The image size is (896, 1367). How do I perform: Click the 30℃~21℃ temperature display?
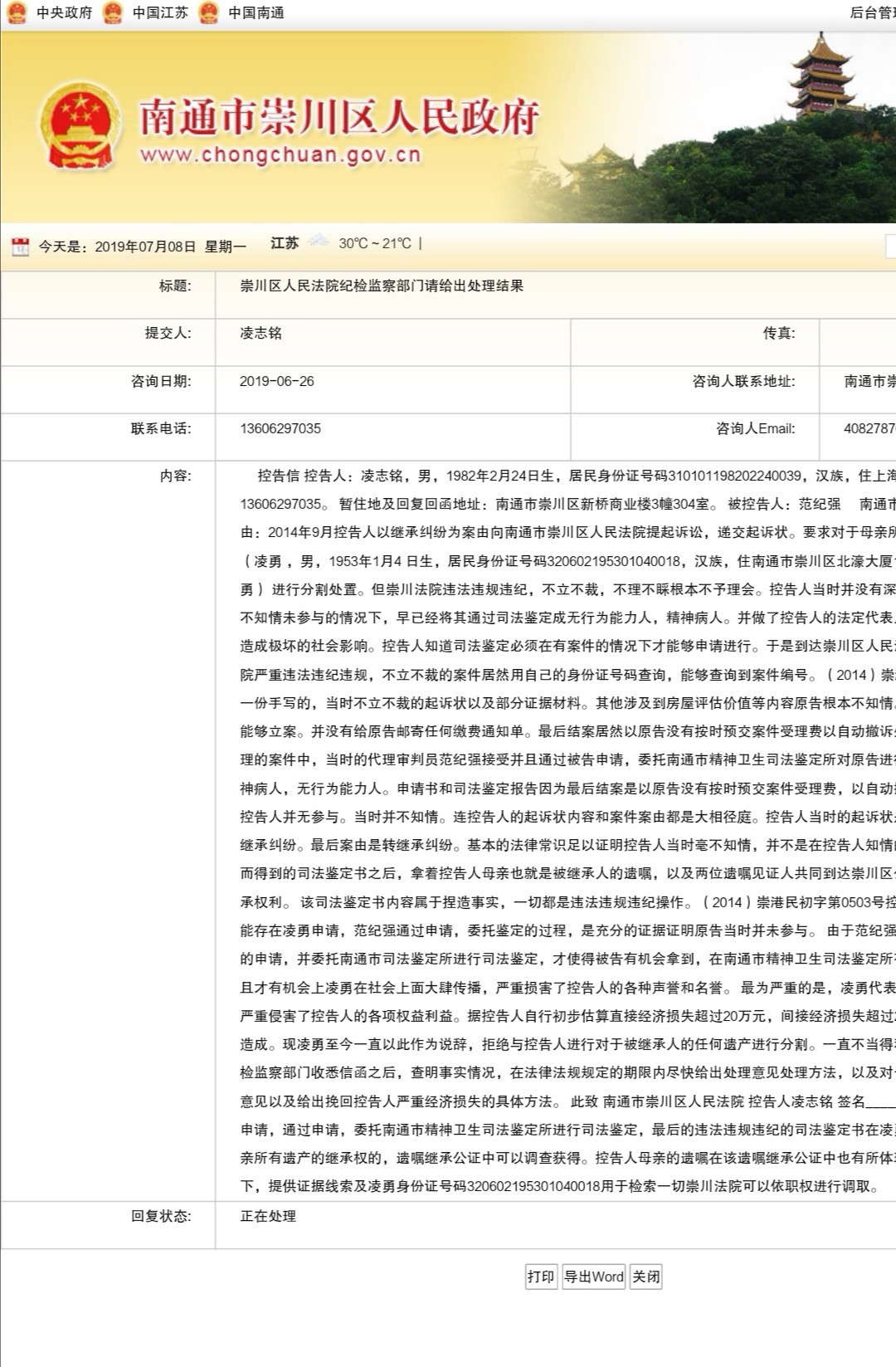(374, 243)
